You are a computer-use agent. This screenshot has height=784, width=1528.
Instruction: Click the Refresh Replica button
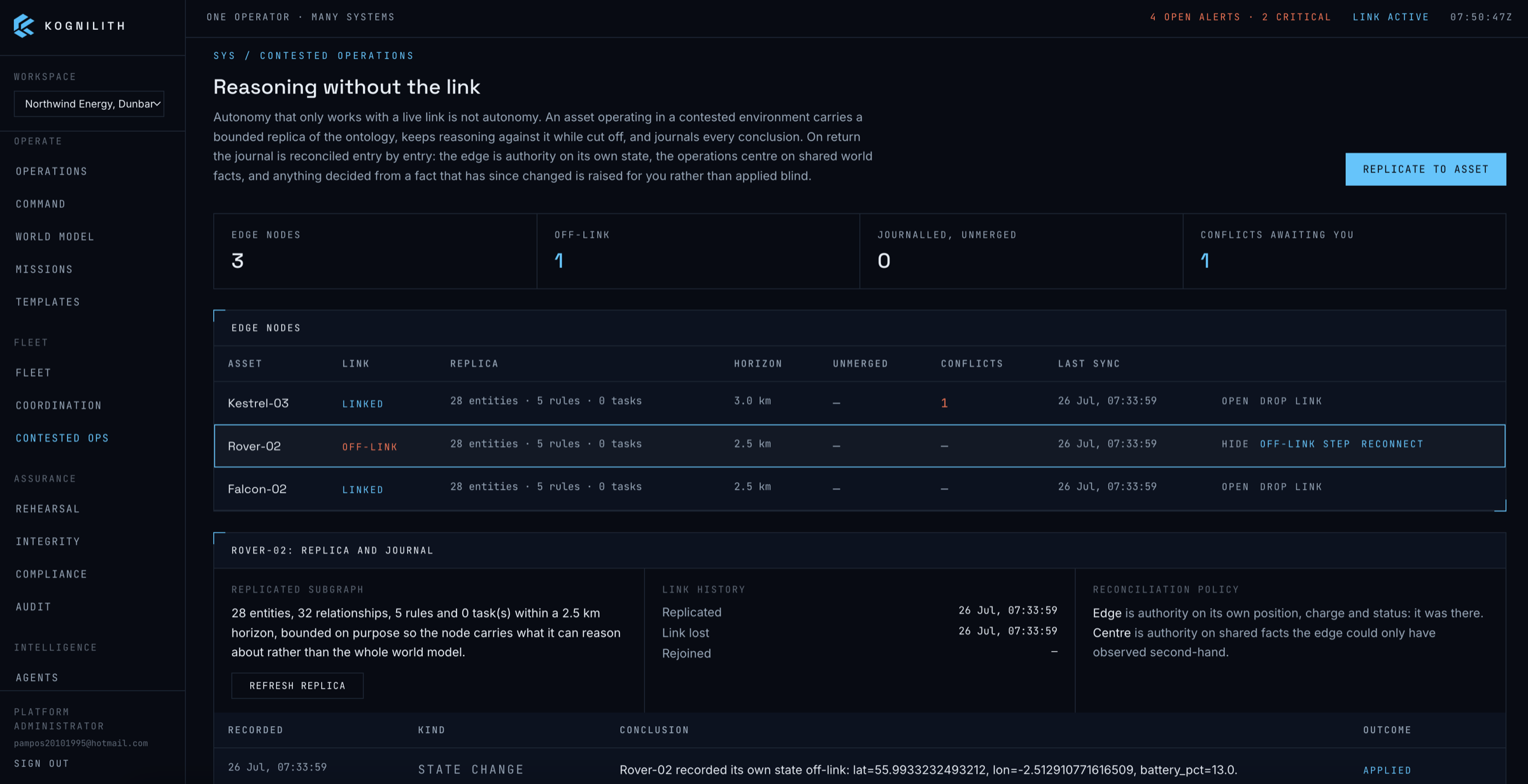[x=297, y=685]
